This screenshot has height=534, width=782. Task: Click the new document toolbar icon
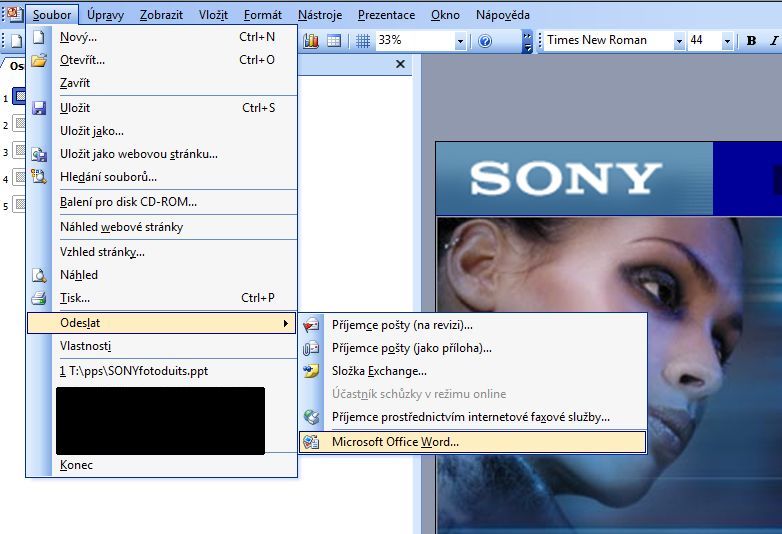click(16, 41)
